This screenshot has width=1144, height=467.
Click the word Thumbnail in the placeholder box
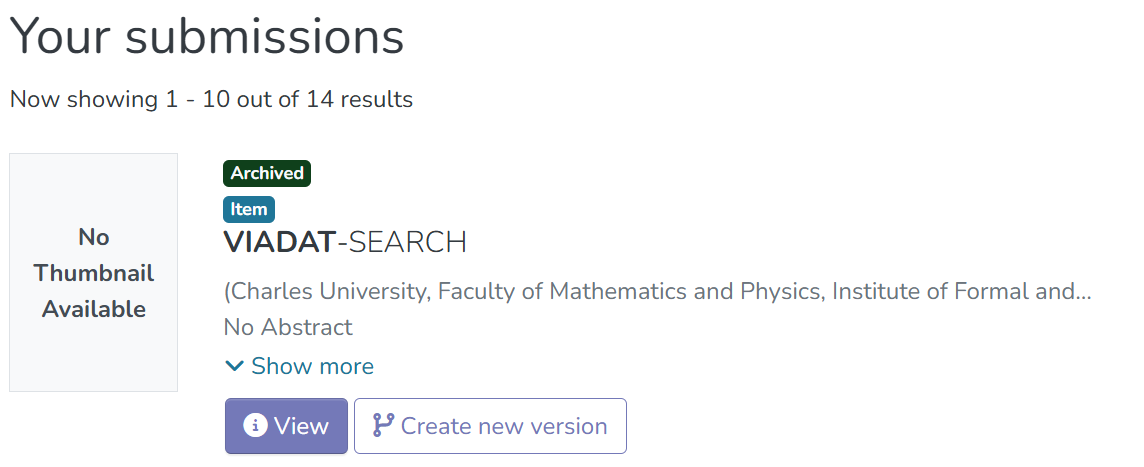click(x=93, y=273)
